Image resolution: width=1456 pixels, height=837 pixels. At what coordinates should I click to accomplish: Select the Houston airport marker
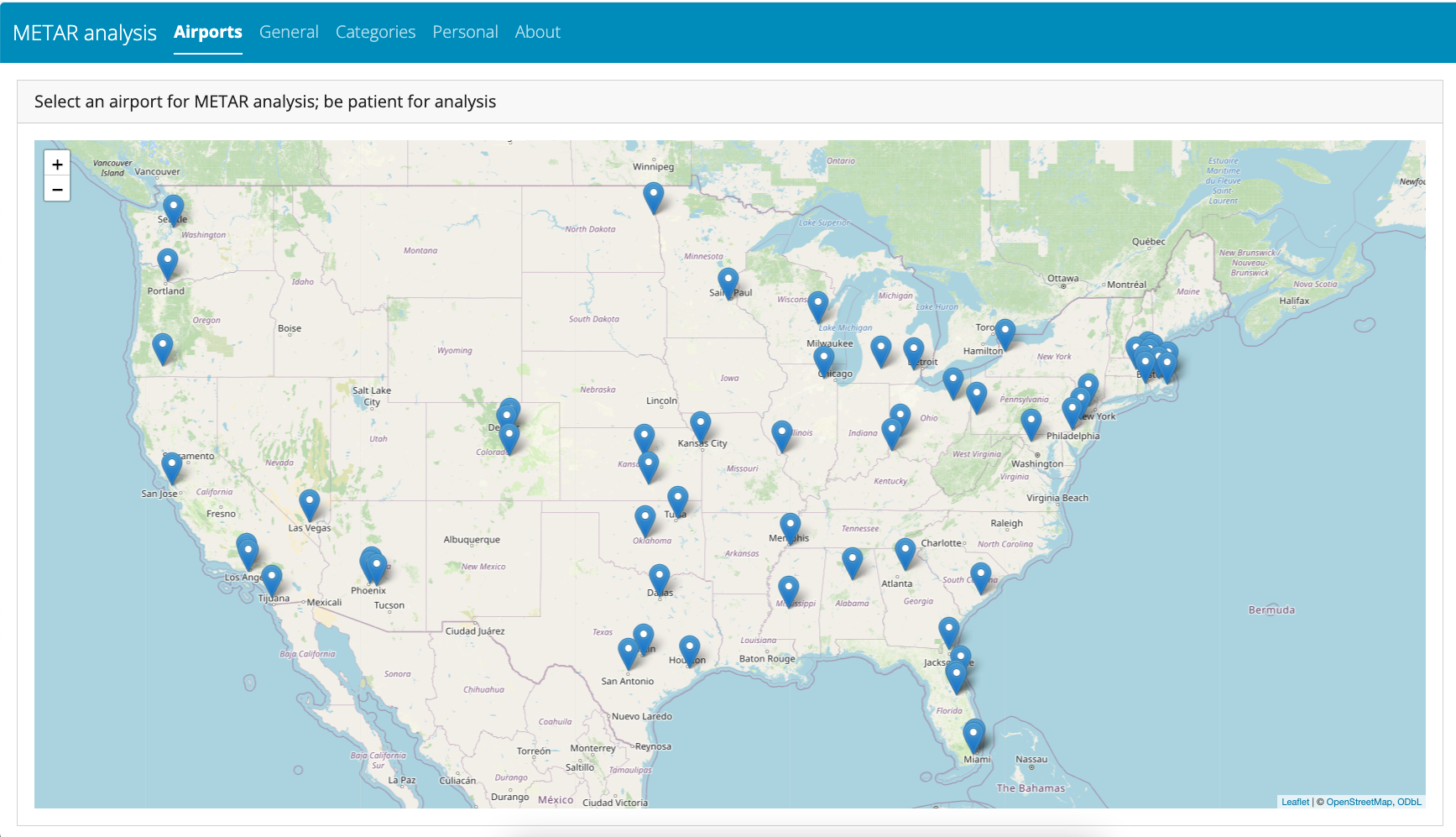689,649
